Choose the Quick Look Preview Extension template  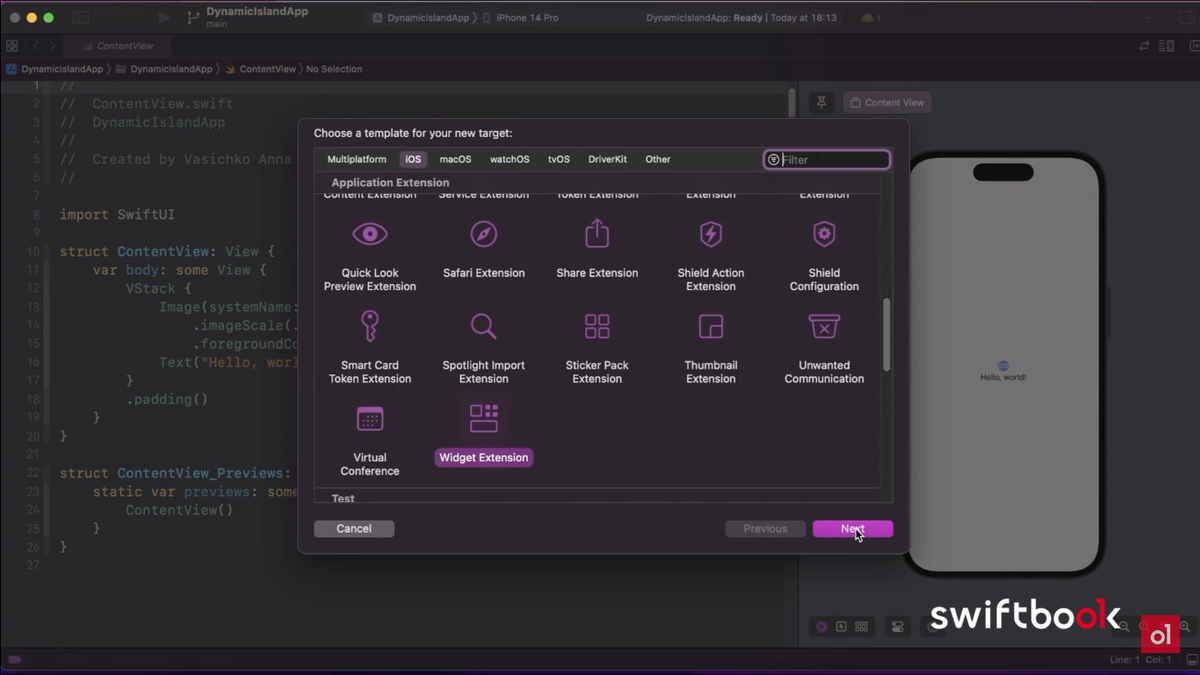pos(370,255)
